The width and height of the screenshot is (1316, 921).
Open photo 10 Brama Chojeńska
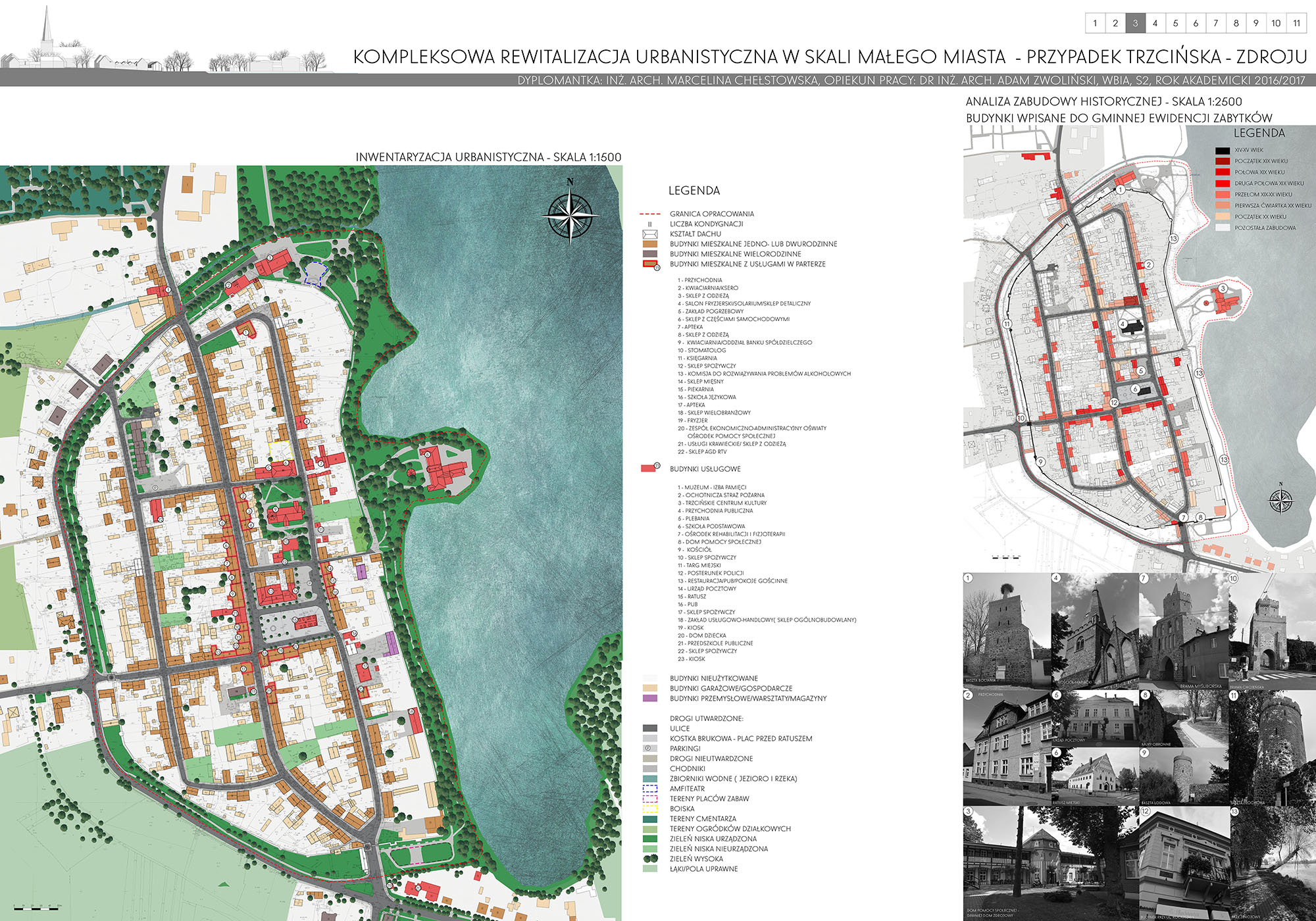(x=1272, y=630)
